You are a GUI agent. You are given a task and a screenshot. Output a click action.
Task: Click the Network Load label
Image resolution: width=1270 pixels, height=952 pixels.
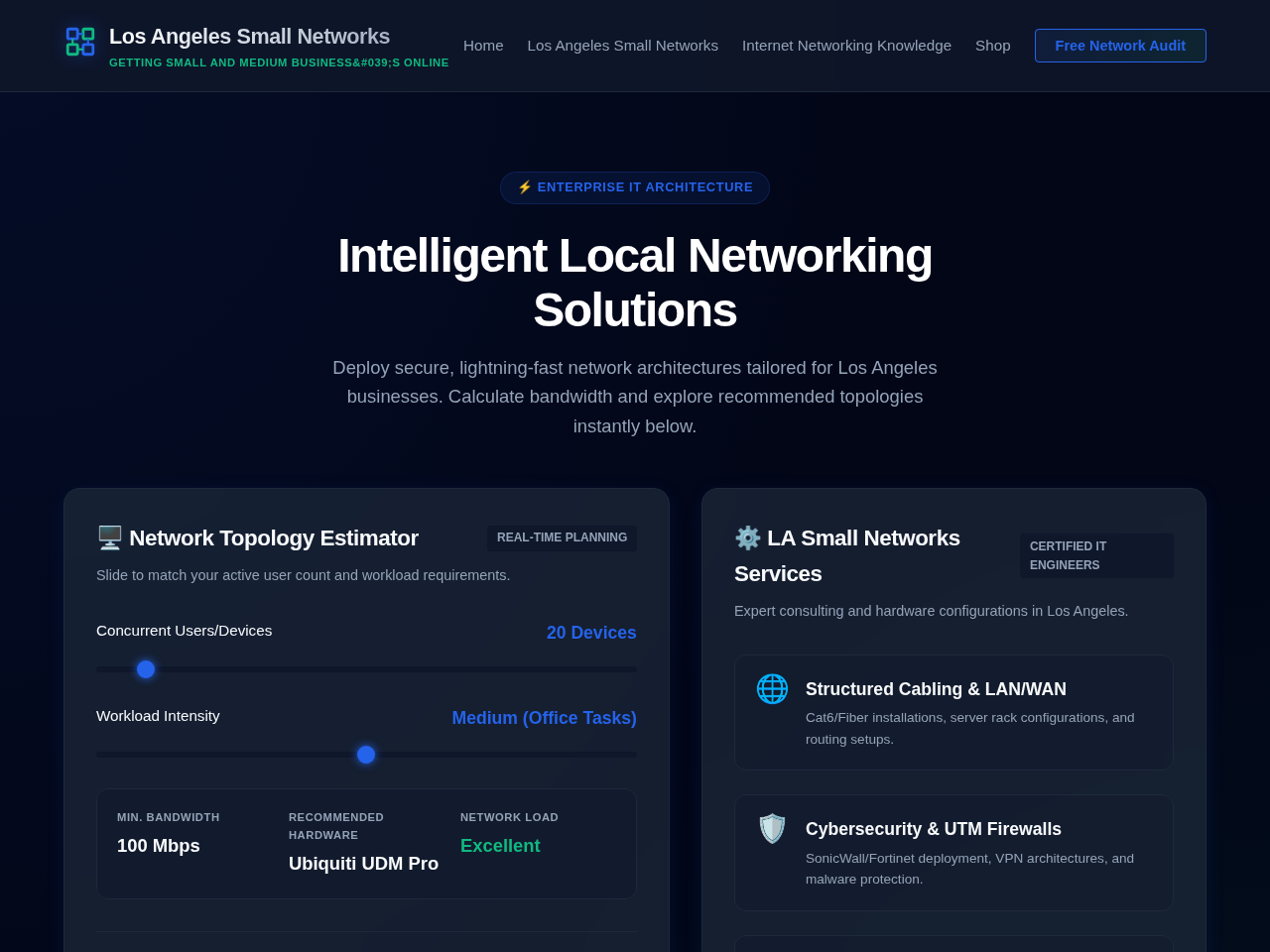509,817
